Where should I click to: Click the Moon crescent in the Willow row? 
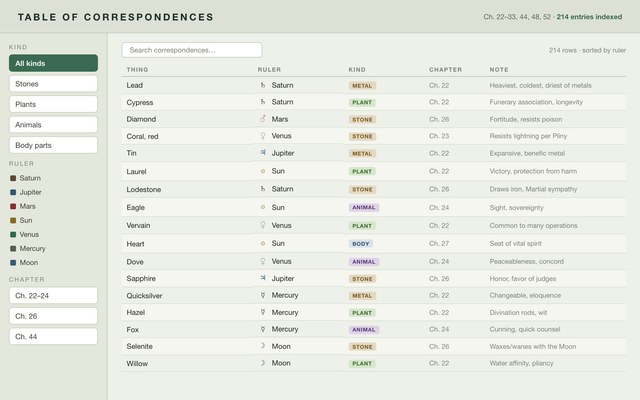(263, 363)
